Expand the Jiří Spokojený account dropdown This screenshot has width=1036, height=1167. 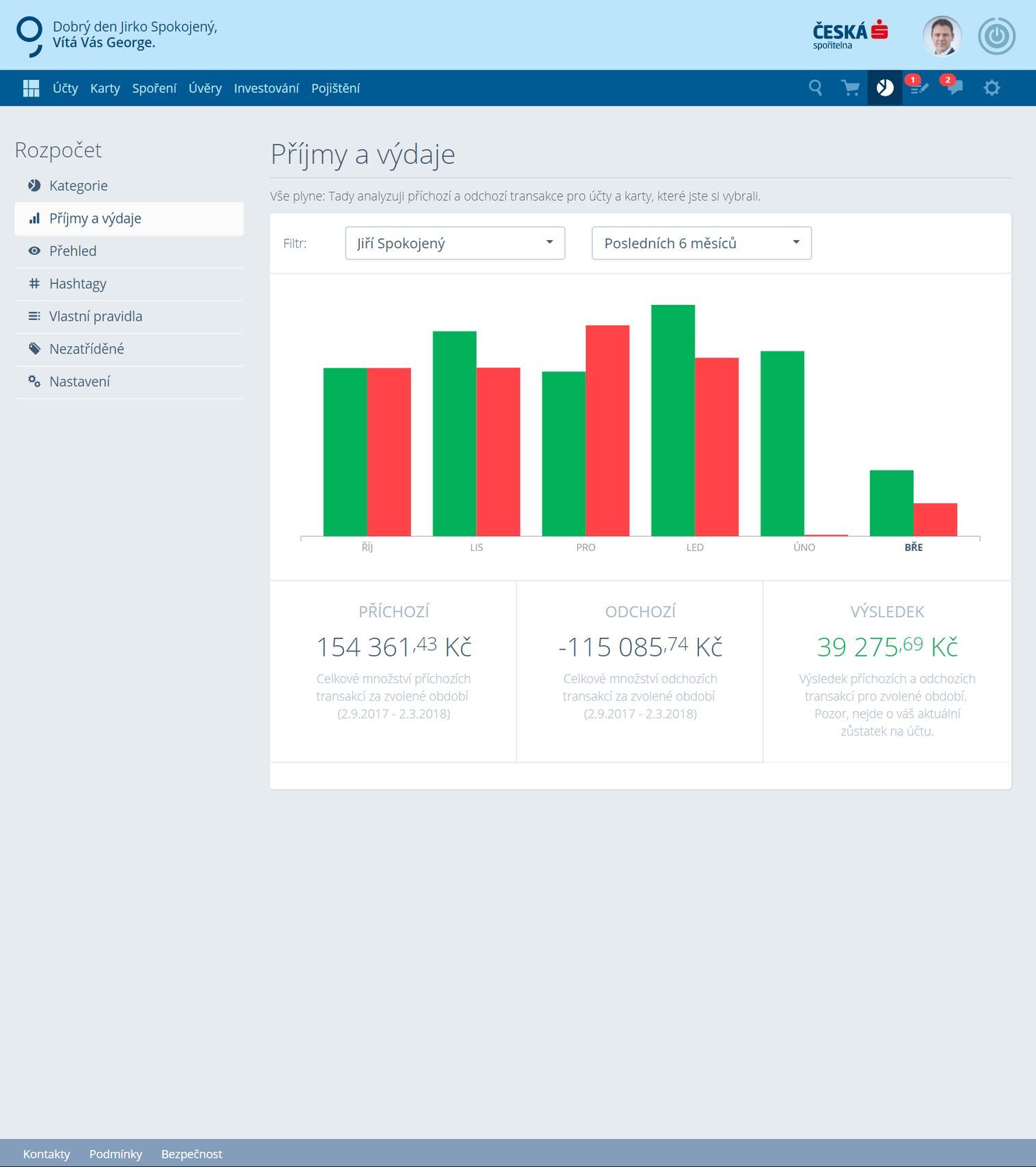455,243
